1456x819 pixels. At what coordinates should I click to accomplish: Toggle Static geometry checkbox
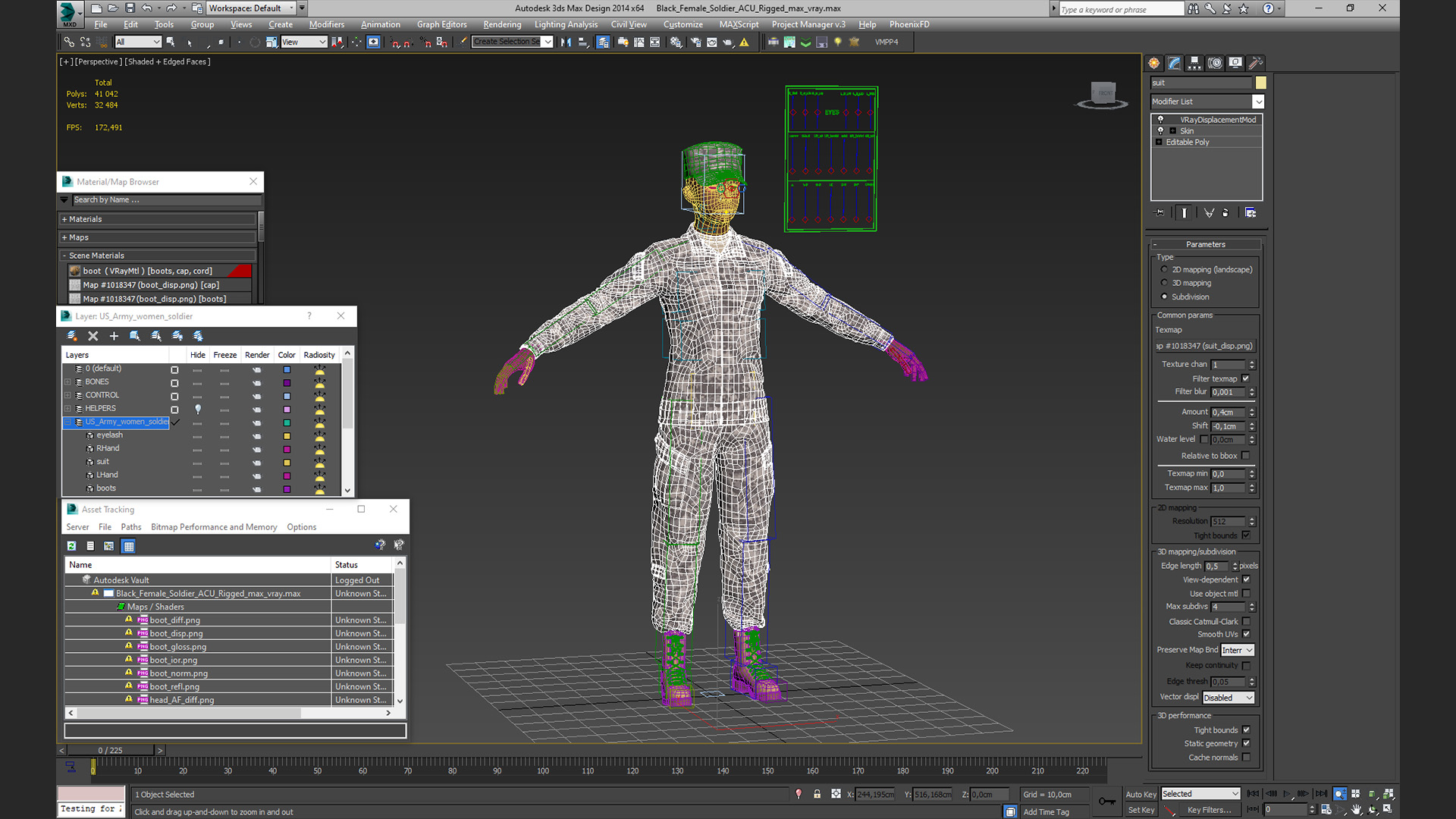pyautogui.click(x=1246, y=743)
